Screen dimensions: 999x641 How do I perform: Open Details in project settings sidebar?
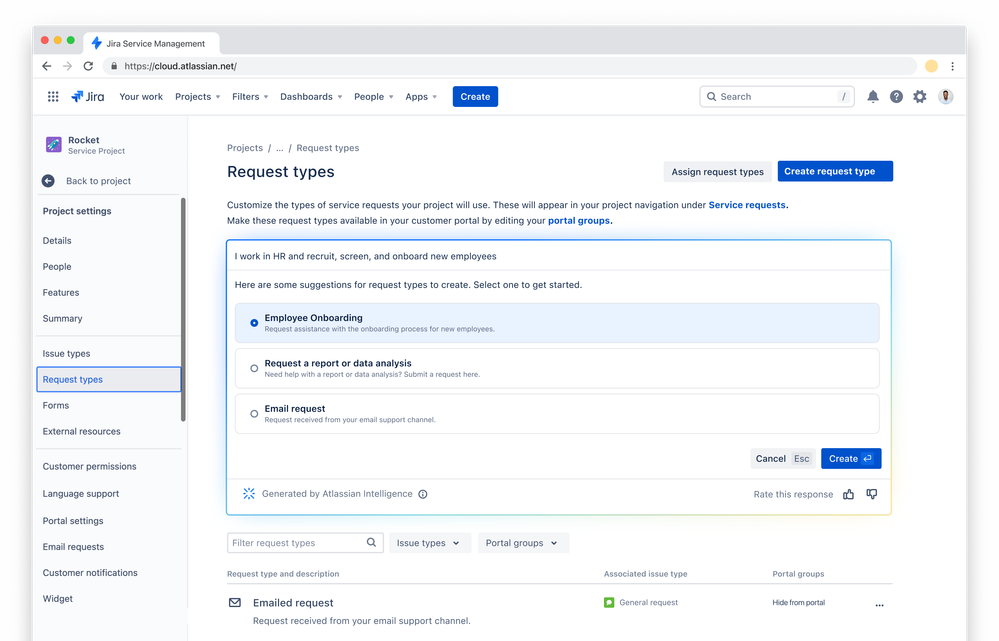[x=57, y=241]
